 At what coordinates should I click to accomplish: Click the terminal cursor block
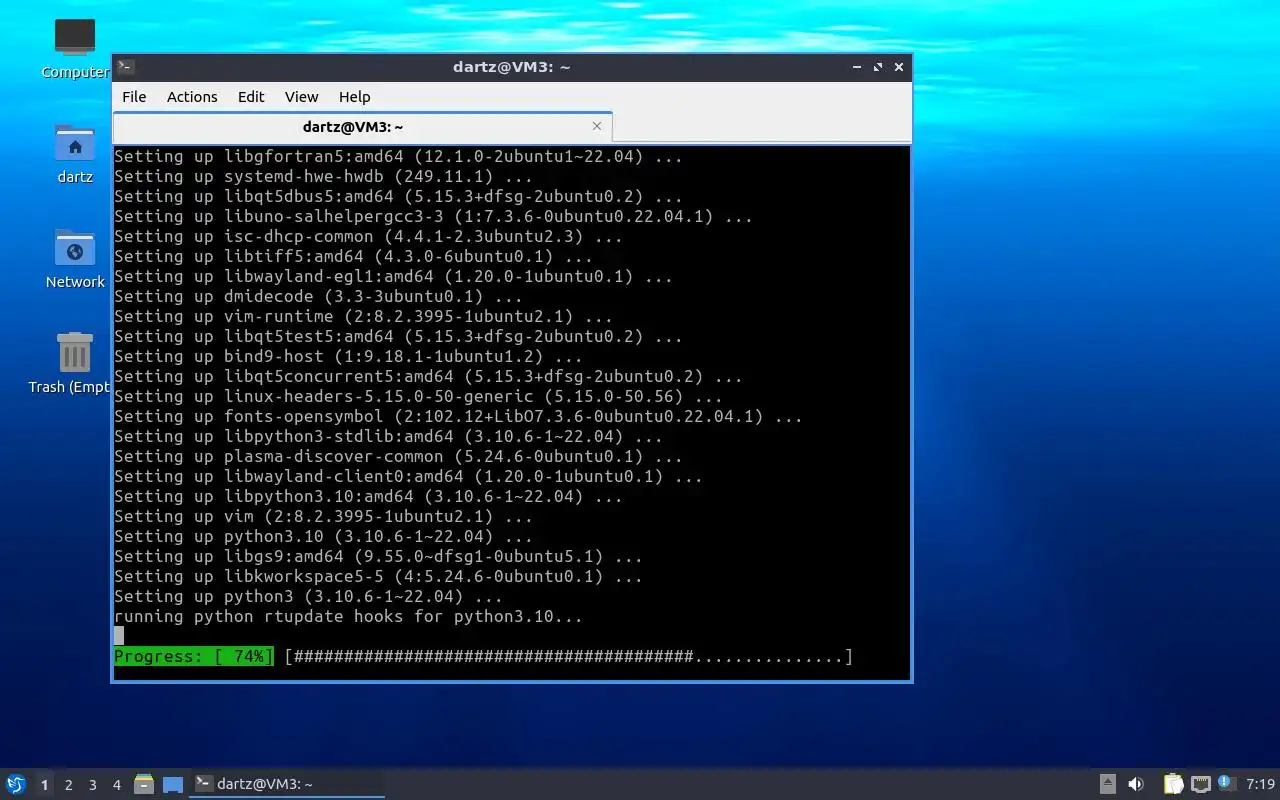point(119,636)
